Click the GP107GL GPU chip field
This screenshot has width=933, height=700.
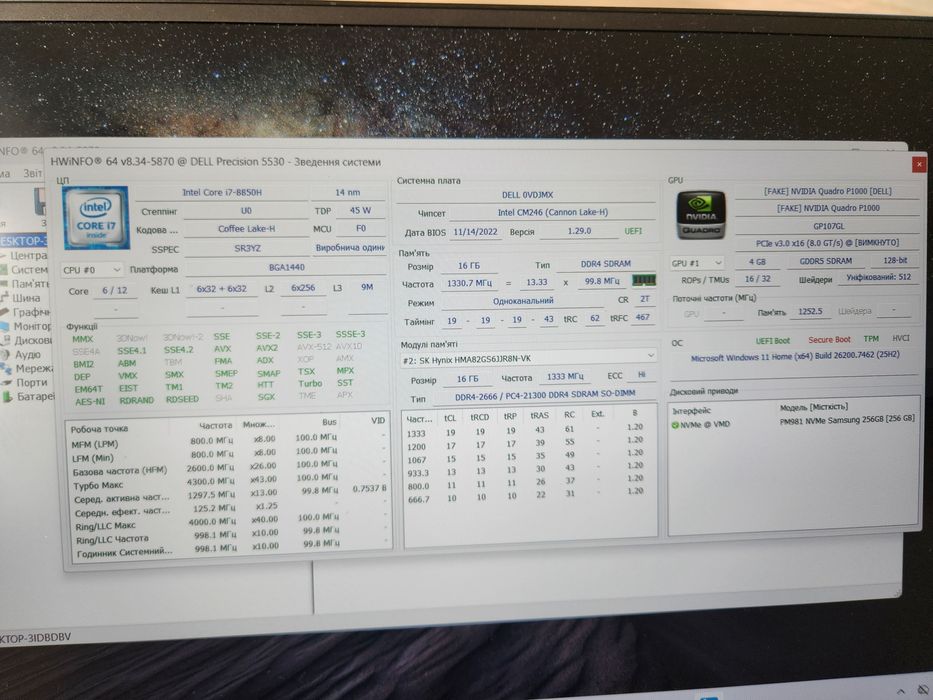tap(828, 226)
